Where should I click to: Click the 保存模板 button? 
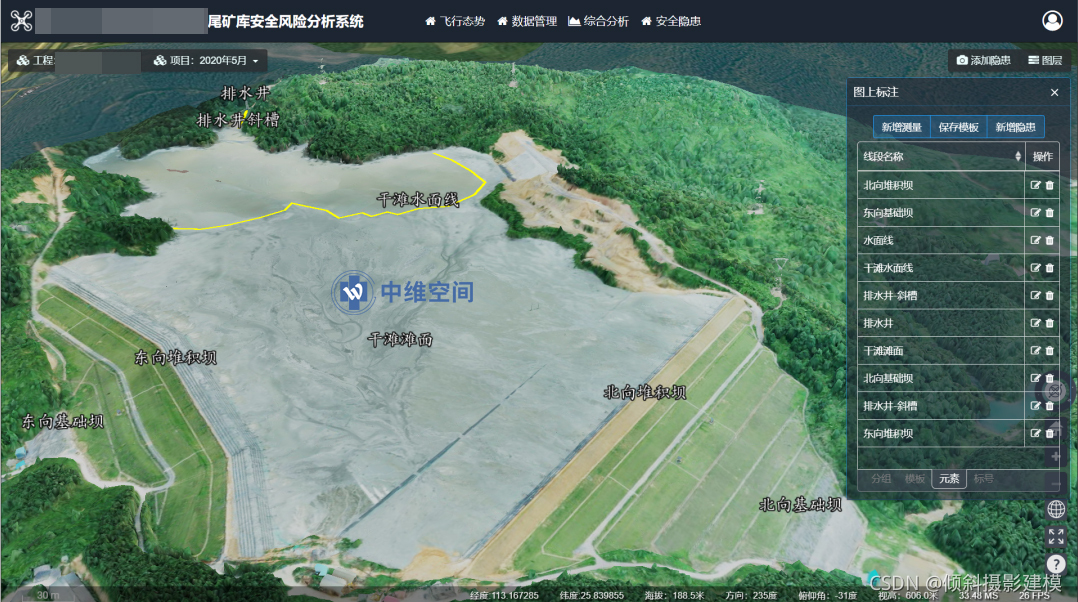(x=958, y=127)
